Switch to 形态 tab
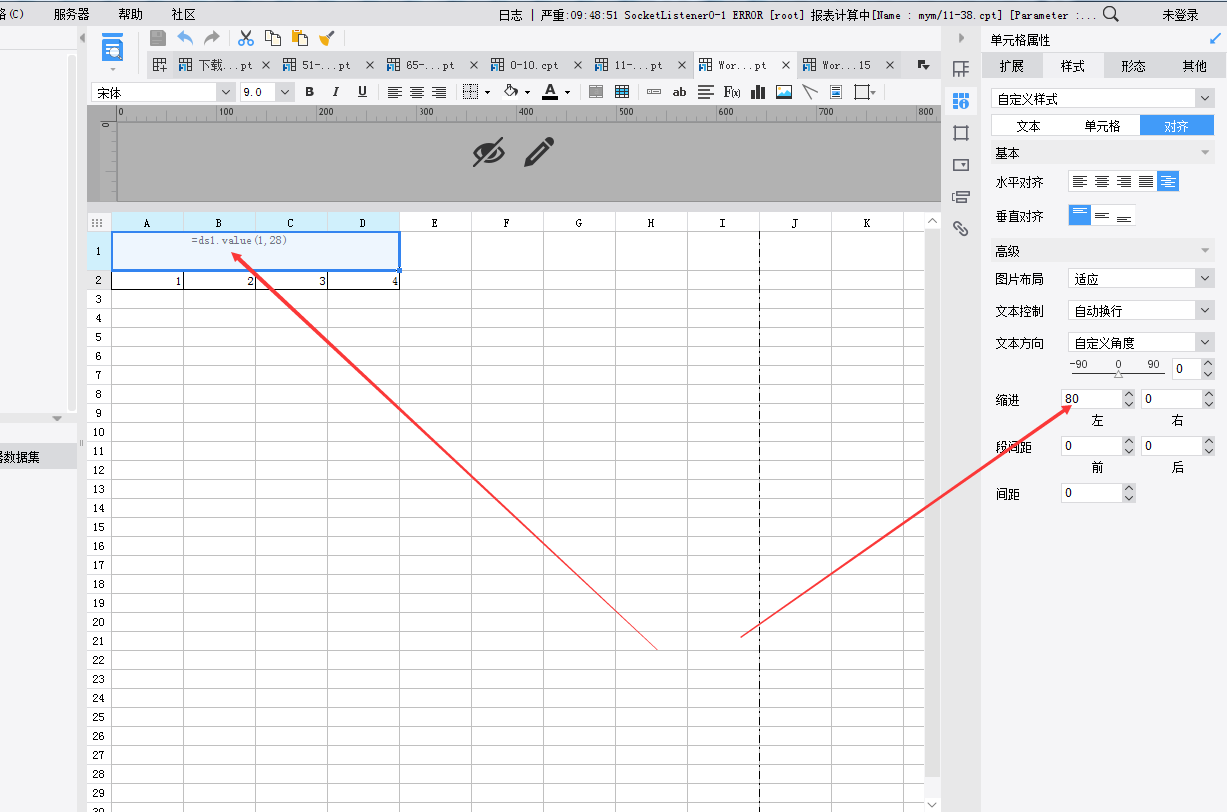The height and width of the screenshot is (812, 1227). [1133, 66]
